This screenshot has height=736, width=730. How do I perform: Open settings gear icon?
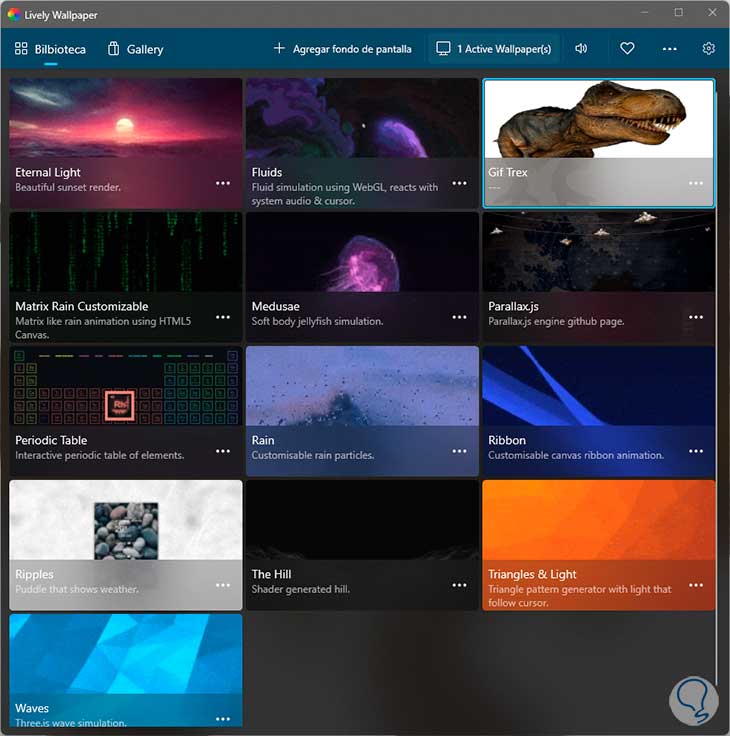708,48
